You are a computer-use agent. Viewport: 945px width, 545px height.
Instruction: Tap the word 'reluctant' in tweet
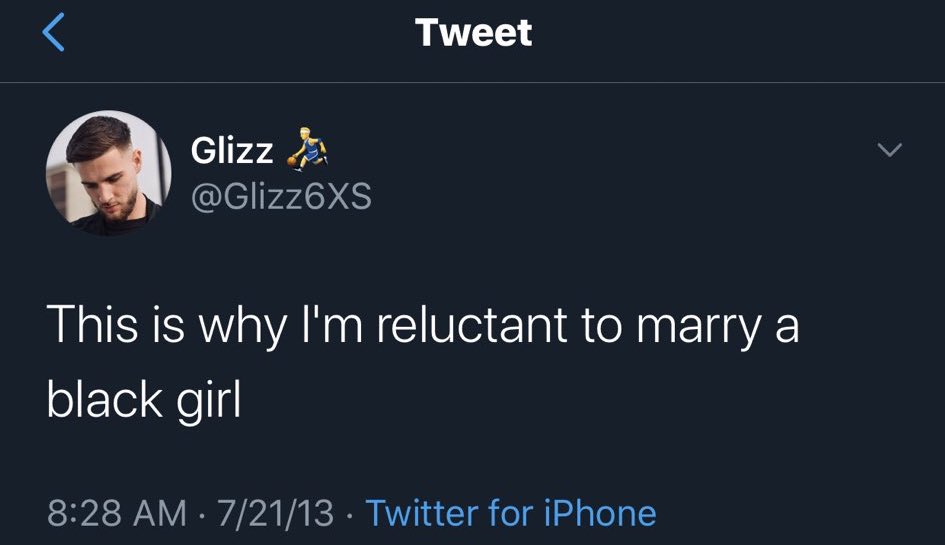click(472, 325)
